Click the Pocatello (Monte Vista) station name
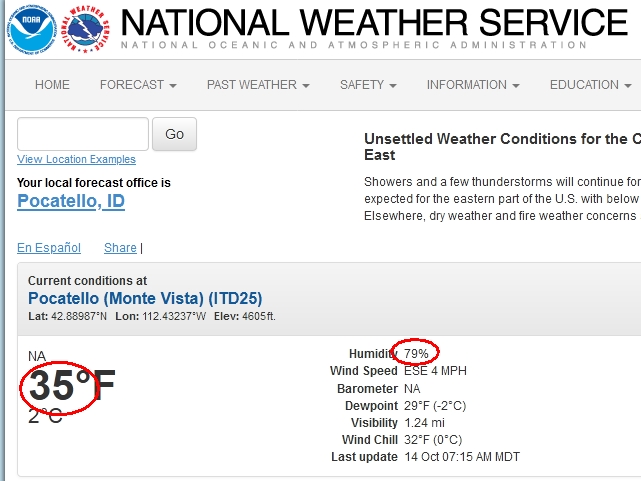 point(145,298)
